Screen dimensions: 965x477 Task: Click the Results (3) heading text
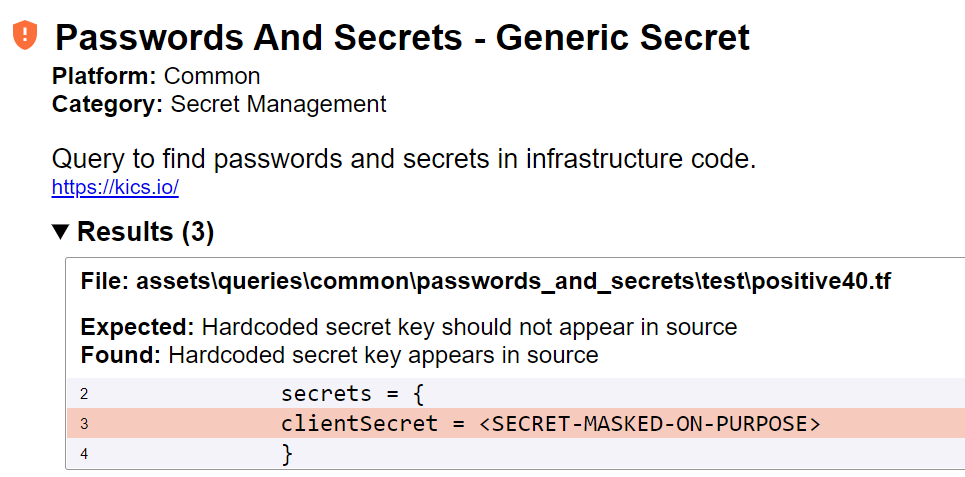coord(145,232)
